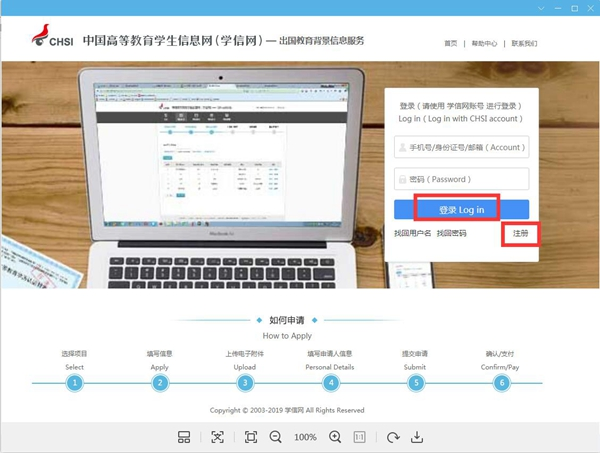Click step 1 Select circle
The height and width of the screenshot is (453, 600).
point(74,382)
